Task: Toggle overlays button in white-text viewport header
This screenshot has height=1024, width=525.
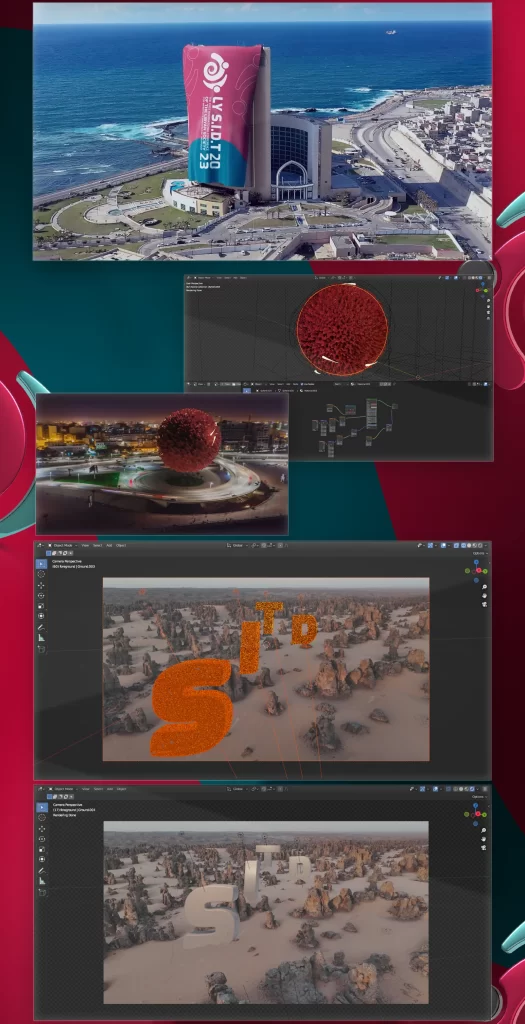Action: (x=436, y=789)
